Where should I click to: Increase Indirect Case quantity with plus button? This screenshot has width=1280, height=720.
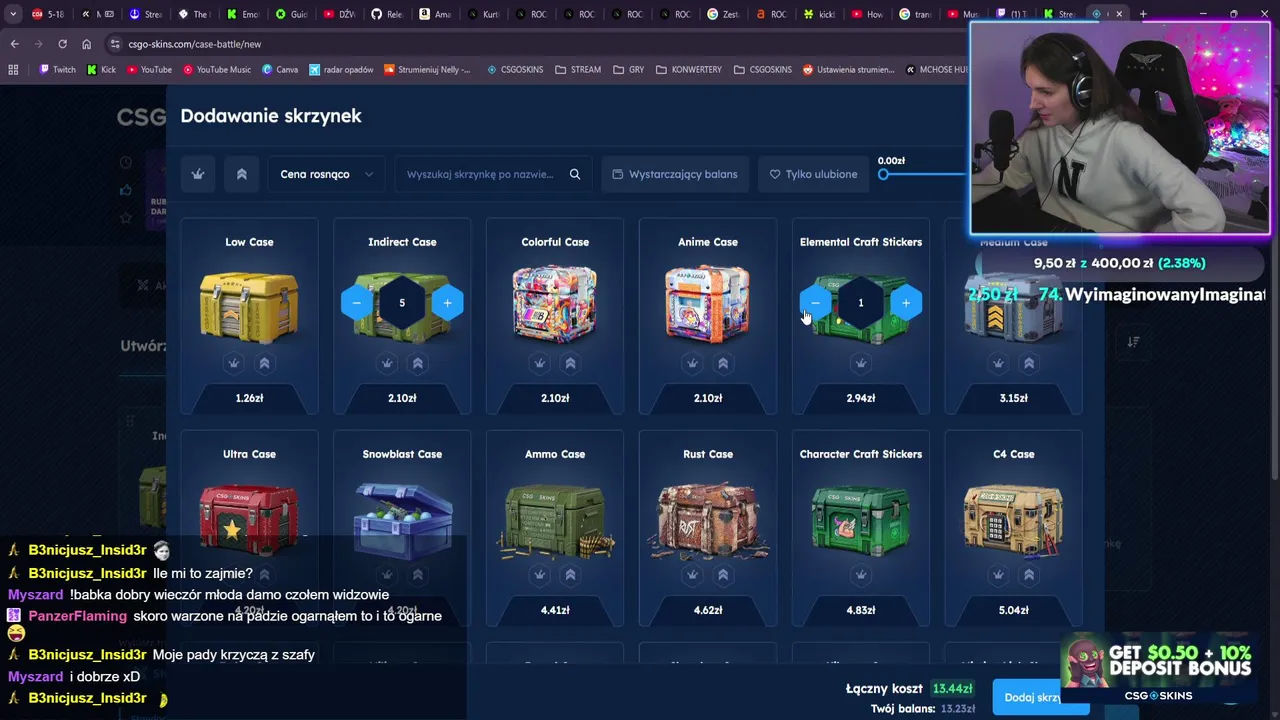pos(447,303)
